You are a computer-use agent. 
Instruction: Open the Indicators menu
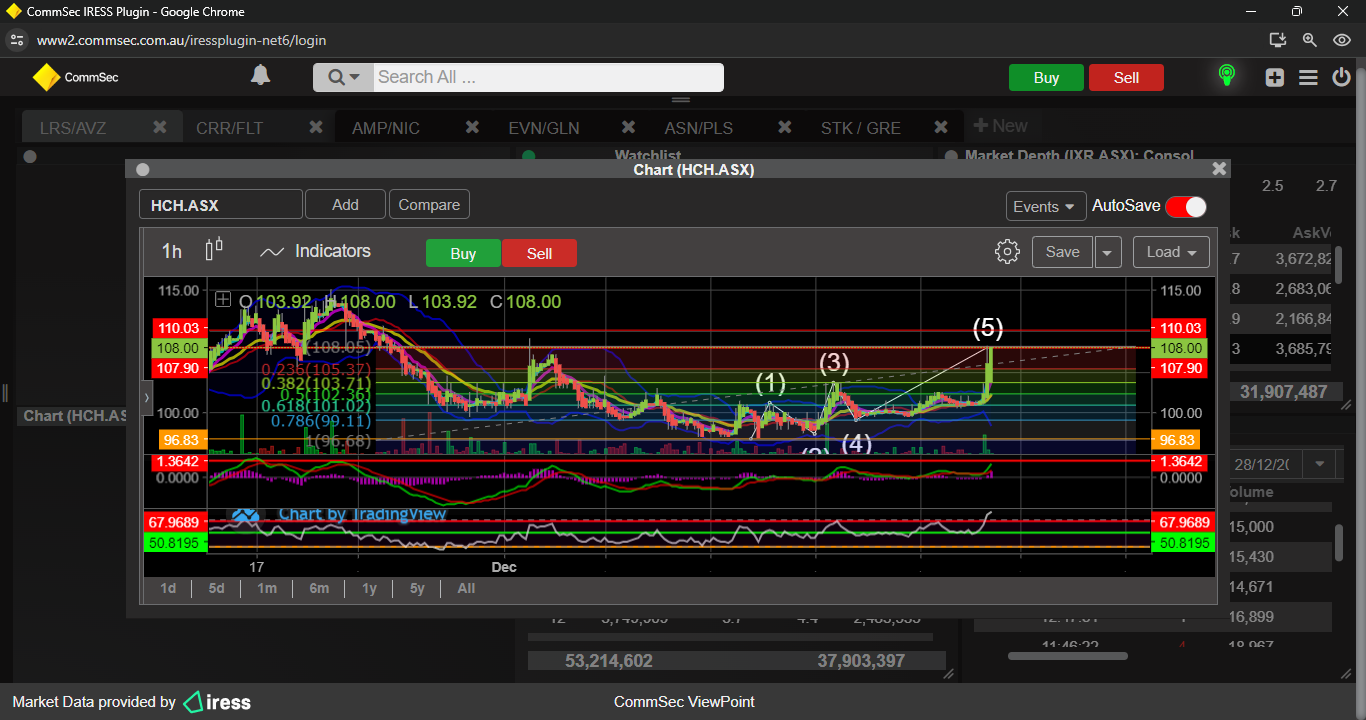click(x=315, y=252)
